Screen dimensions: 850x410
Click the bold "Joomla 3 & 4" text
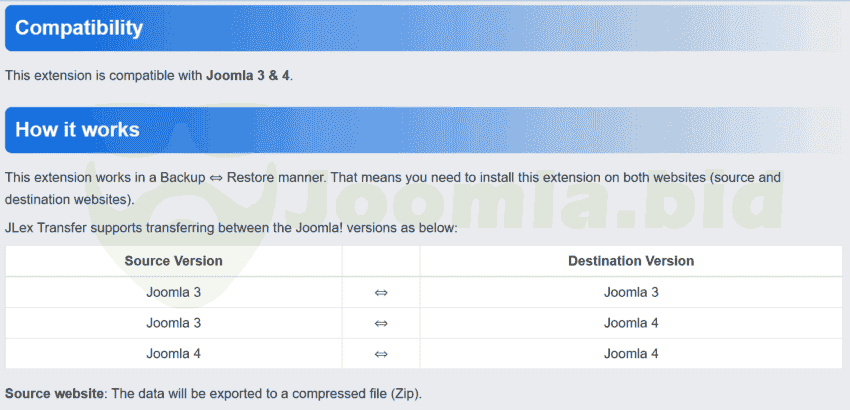(248, 75)
